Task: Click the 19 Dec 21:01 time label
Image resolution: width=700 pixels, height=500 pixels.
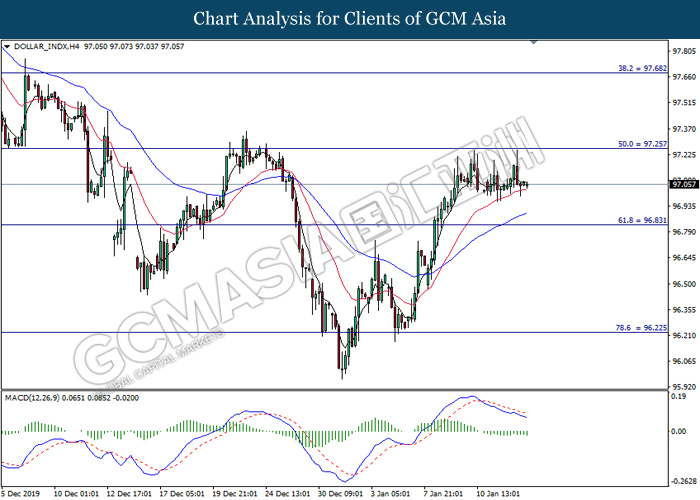Action: click(x=235, y=494)
